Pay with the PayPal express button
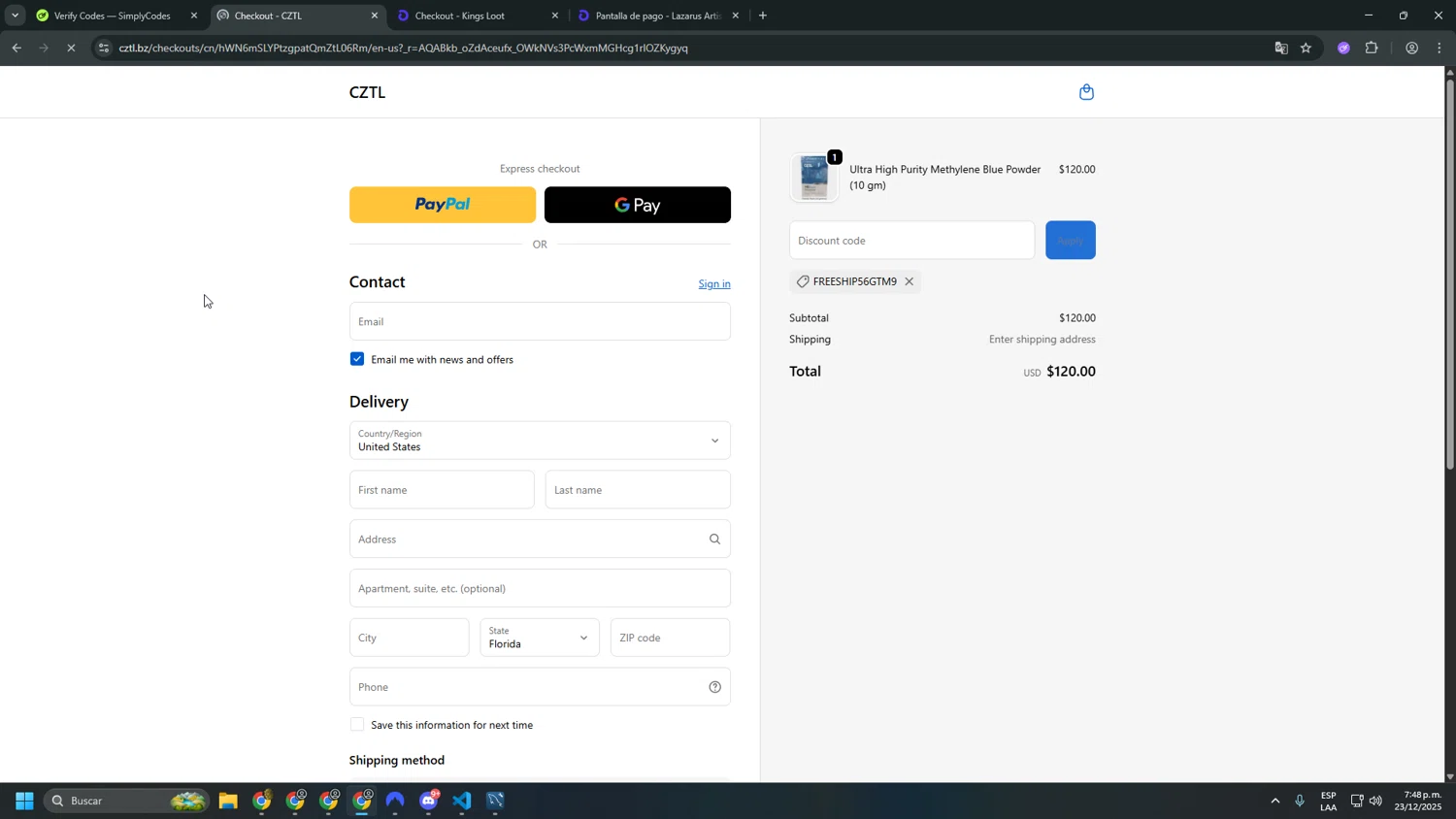This screenshot has height=819, width=1456. coord(443,205)
